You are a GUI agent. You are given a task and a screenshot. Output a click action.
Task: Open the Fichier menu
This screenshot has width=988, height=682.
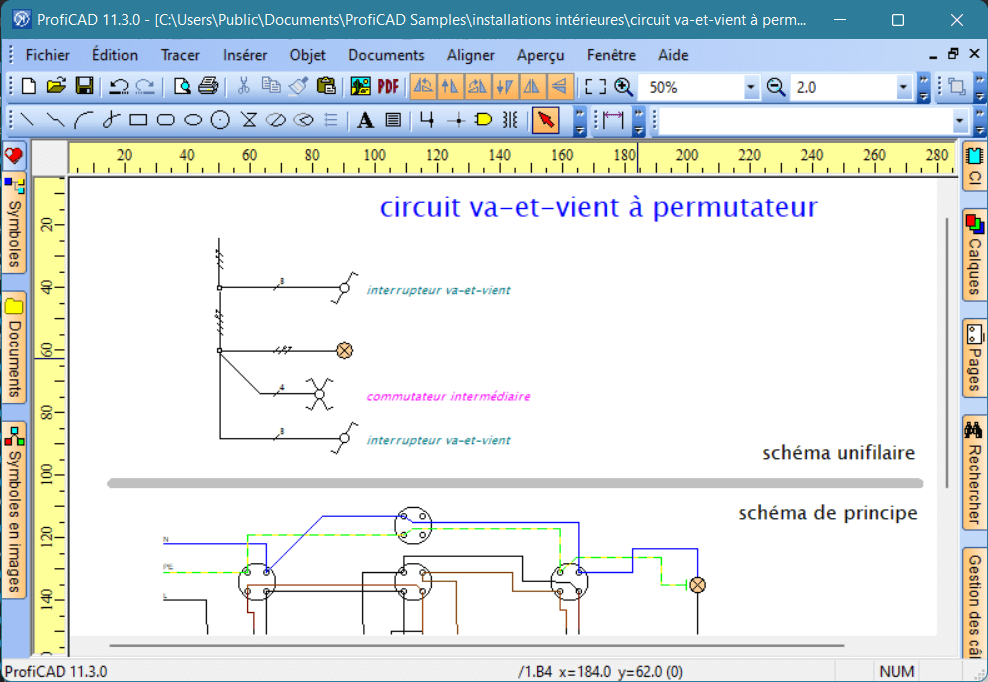[x=47, y=55]
